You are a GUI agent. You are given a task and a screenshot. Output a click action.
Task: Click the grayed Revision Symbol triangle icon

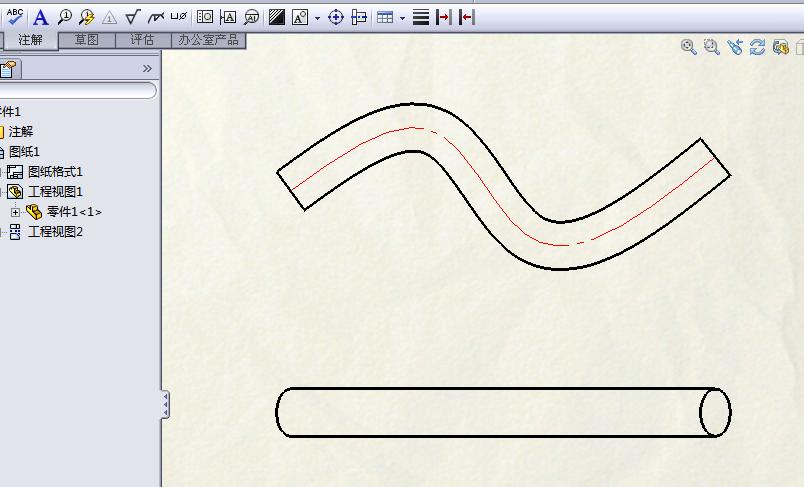109,18
